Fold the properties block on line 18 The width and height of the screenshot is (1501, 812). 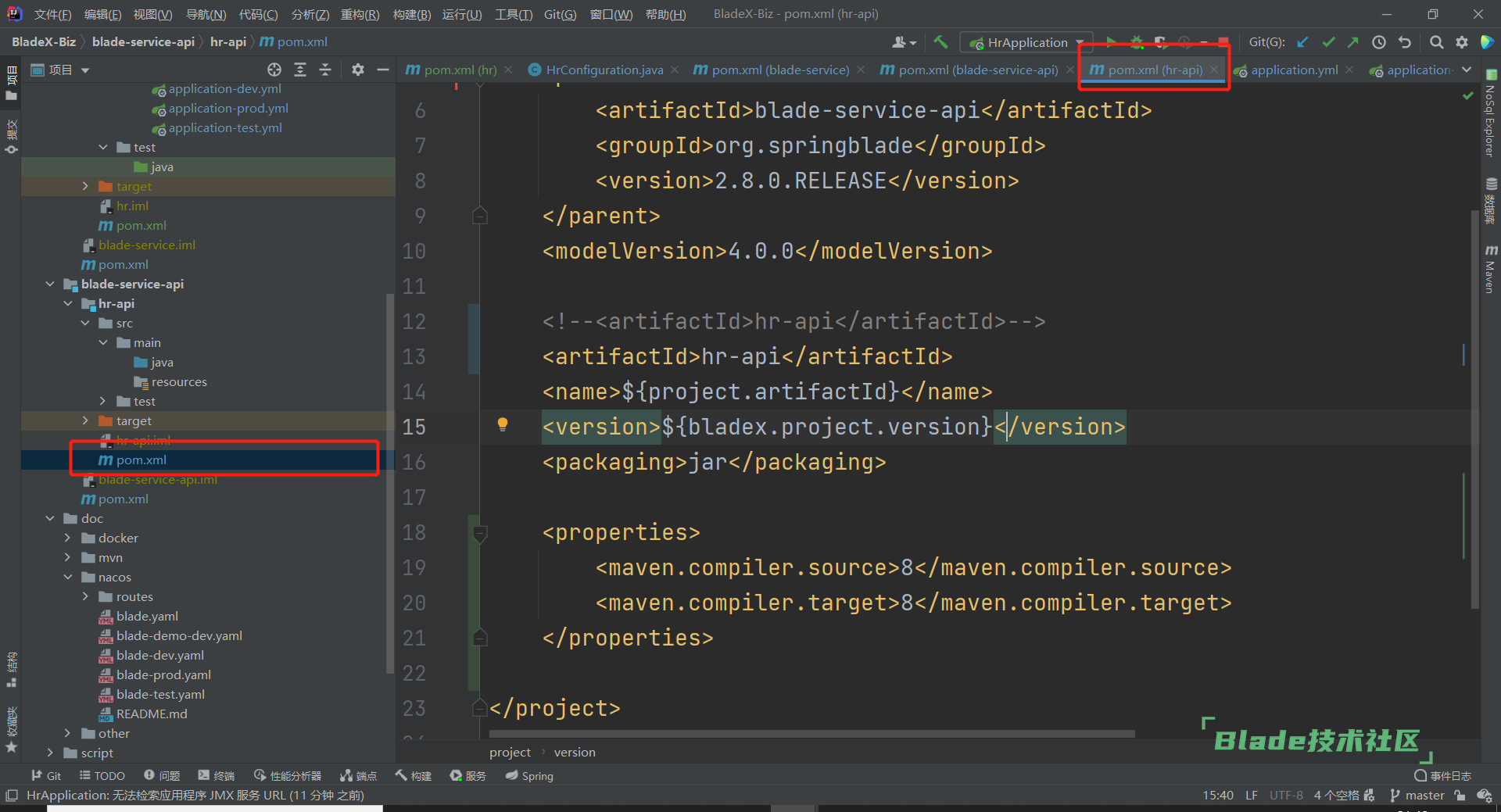coord(480,533)
